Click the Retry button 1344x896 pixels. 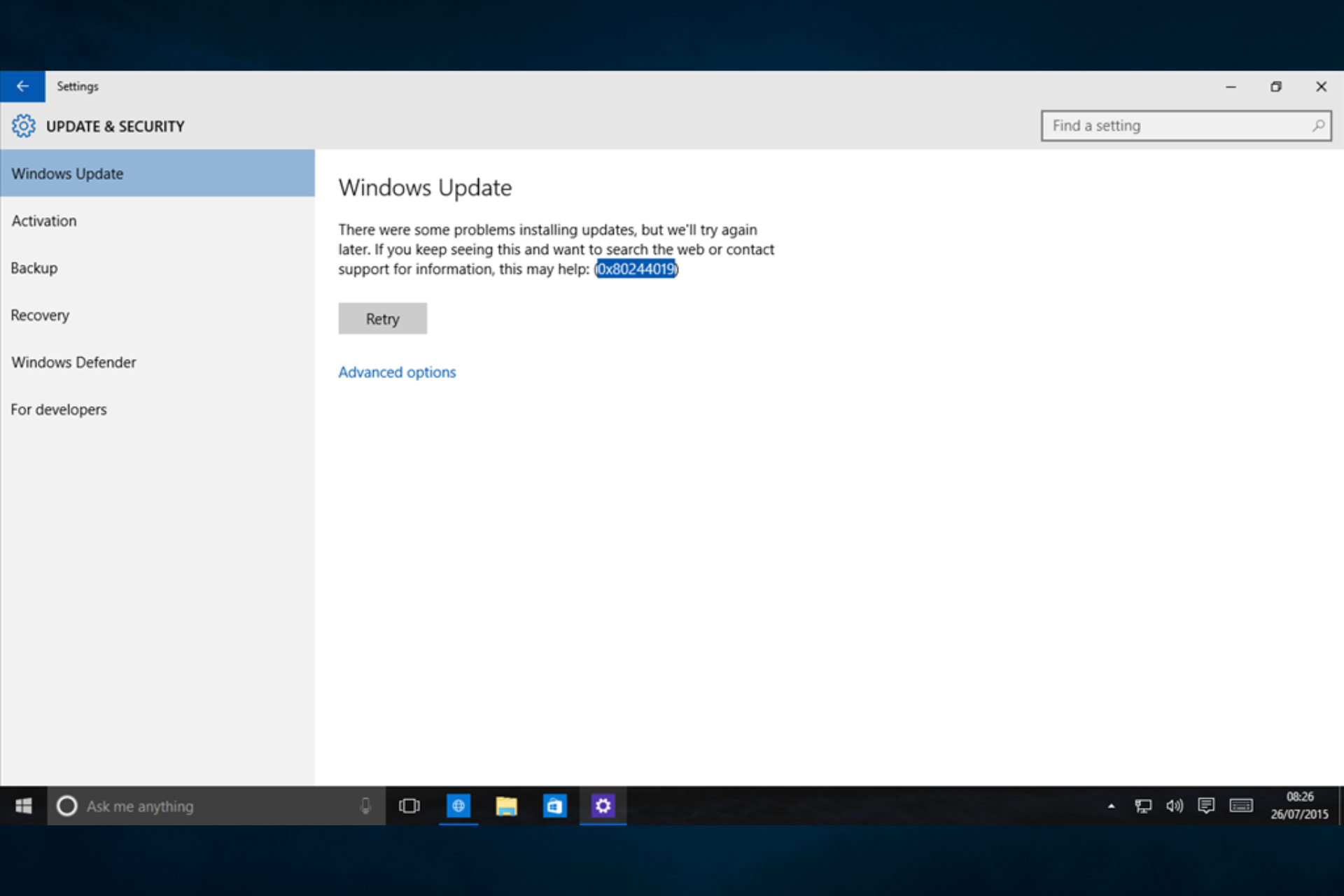(382, 318)
